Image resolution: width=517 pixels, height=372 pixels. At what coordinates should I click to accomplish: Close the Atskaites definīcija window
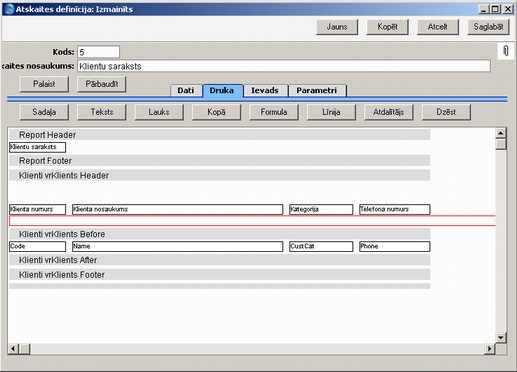508,9
